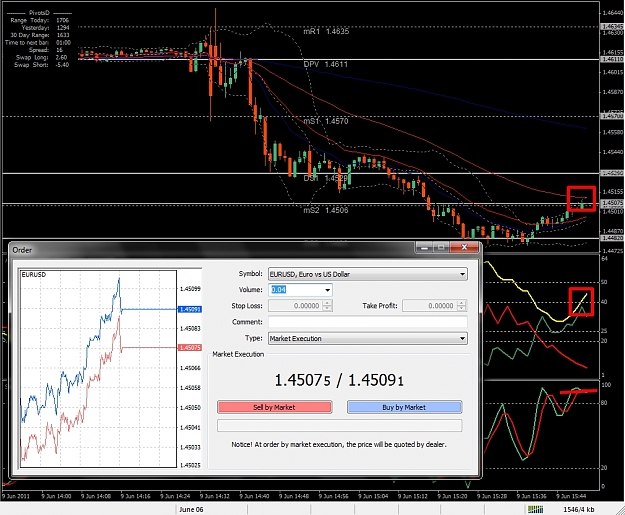
Task: Click the mS2 1.4506 pivot label
Action: tap(326, 210)
